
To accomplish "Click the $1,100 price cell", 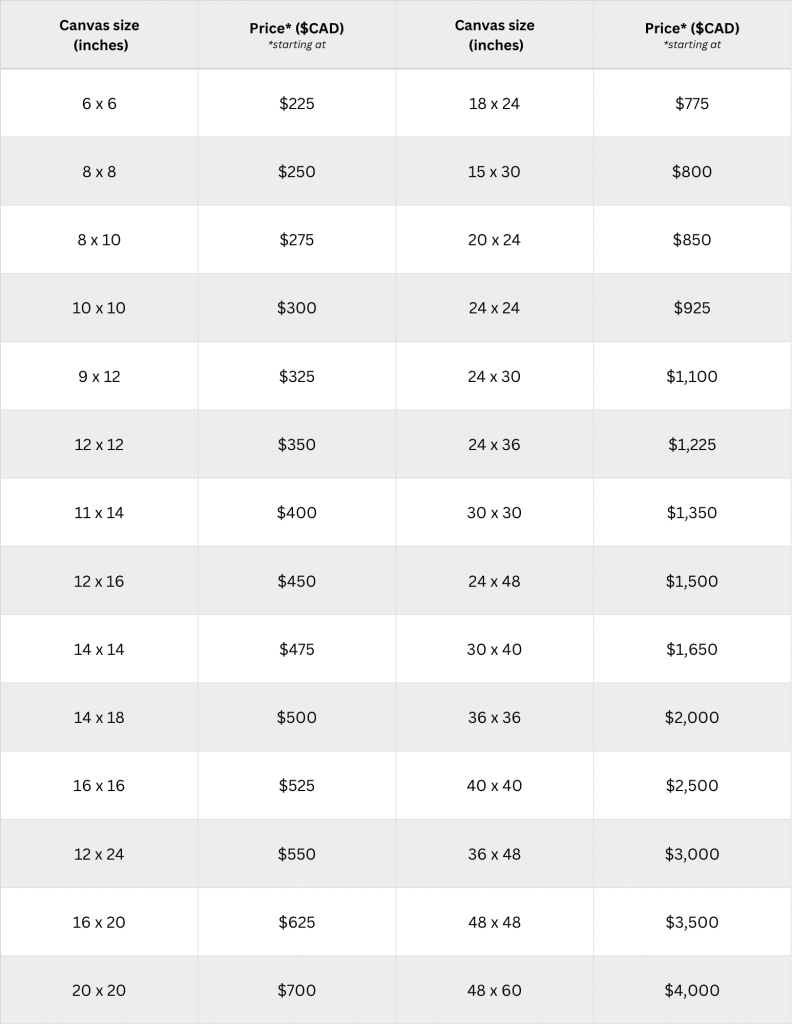I will coord(692,377).
